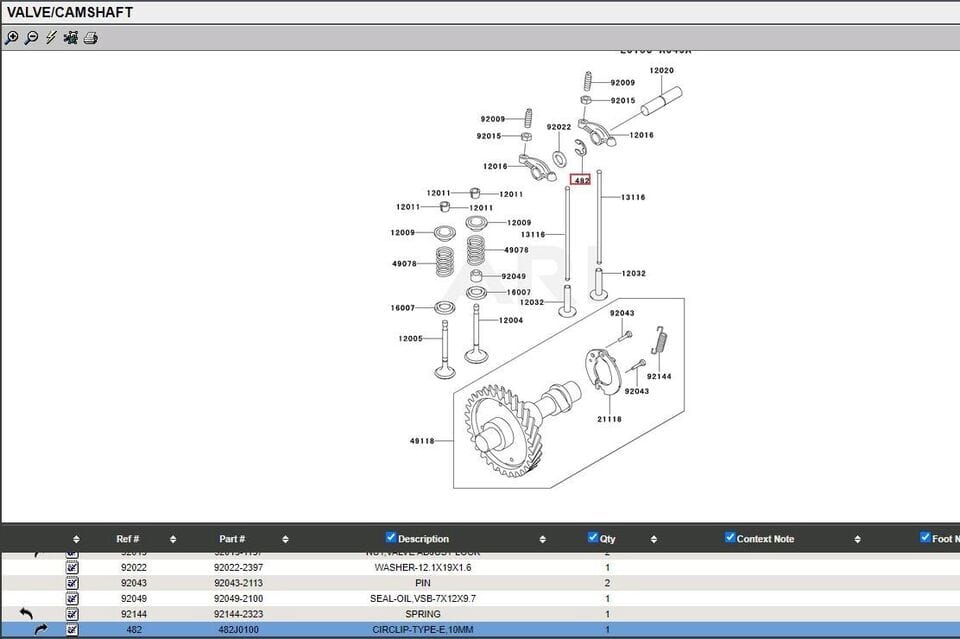Click part number 92049-2100 in the table
This screenshot has width=960, height=639.
(239, 598)
